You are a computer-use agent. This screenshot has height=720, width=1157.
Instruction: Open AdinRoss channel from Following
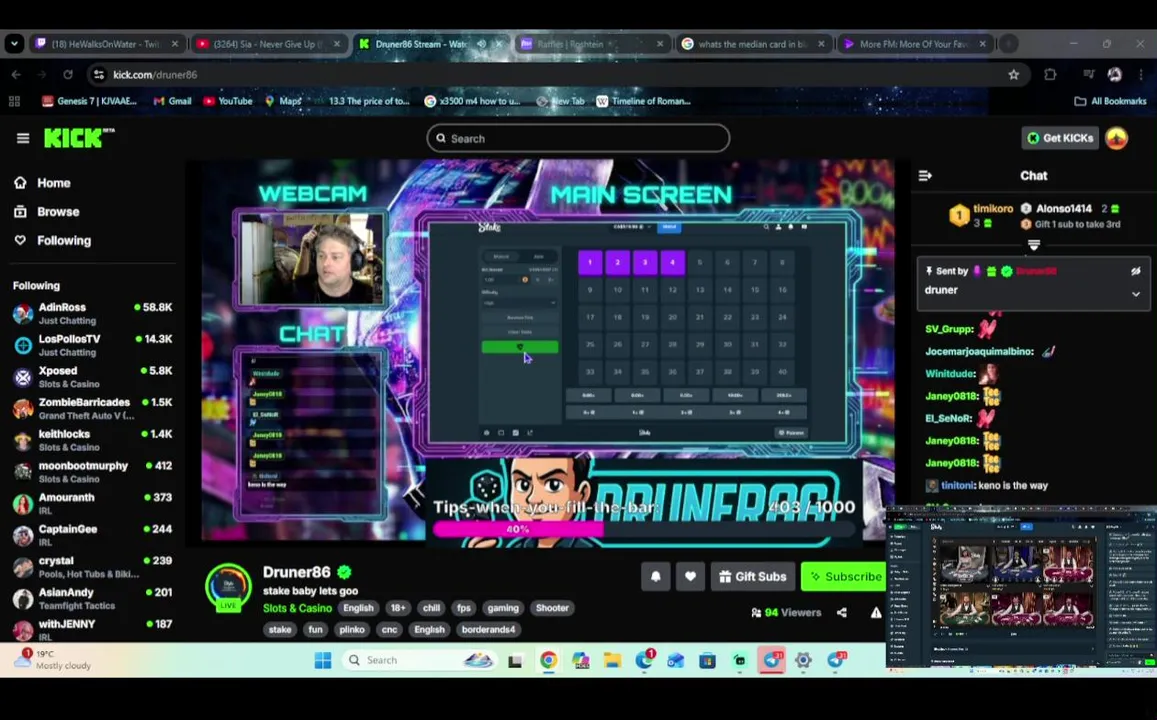click(x=92, y=314)
